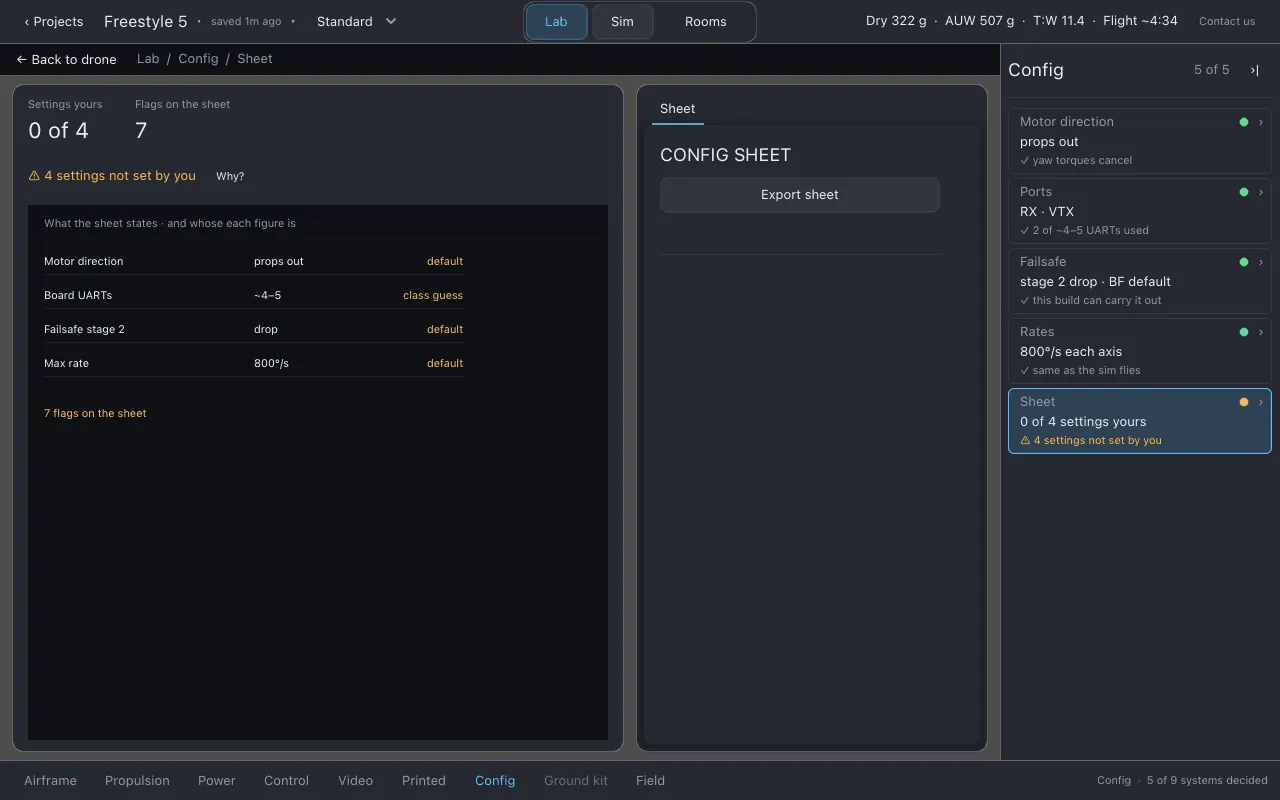Image resolution: width=1280 pixels, height=800 pixels.
Task: Click the Export sheet button
Action: pyautogui.click(x=800, y=195)
